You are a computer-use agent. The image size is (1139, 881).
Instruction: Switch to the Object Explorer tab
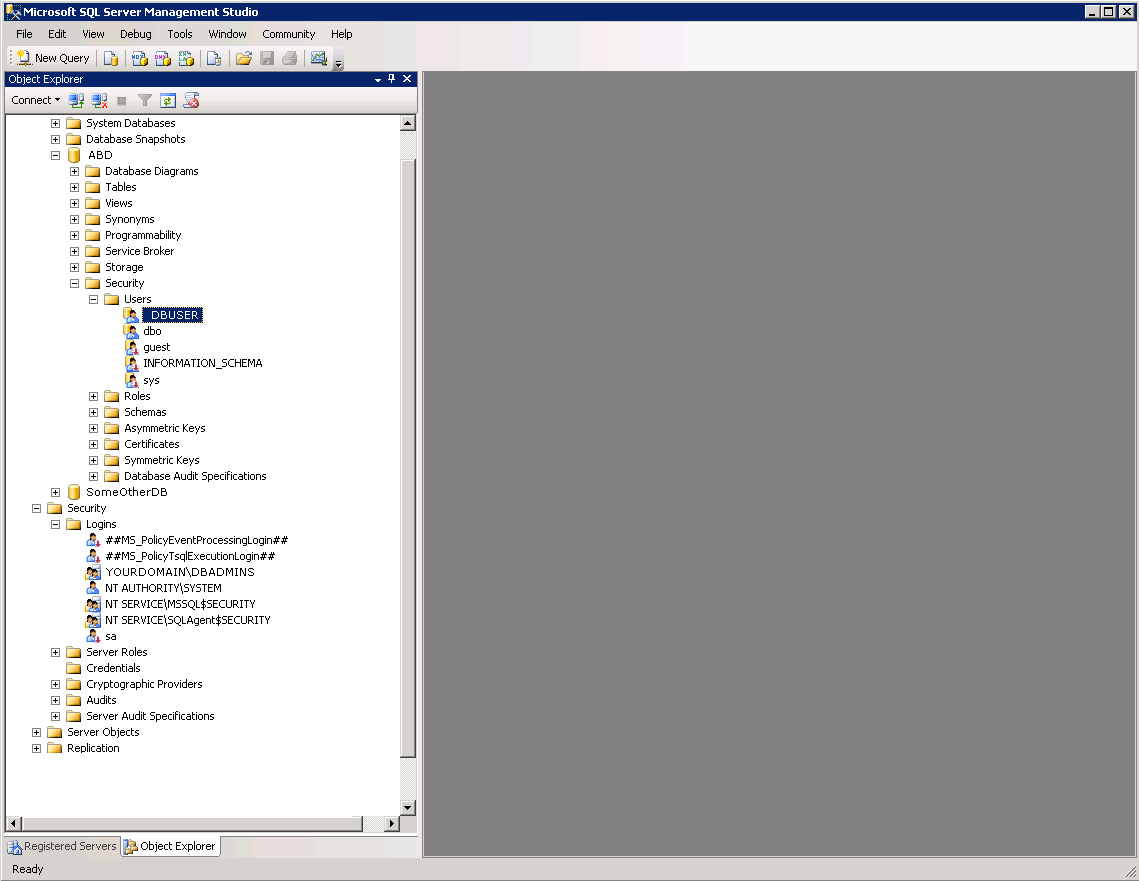pos(170,846)
